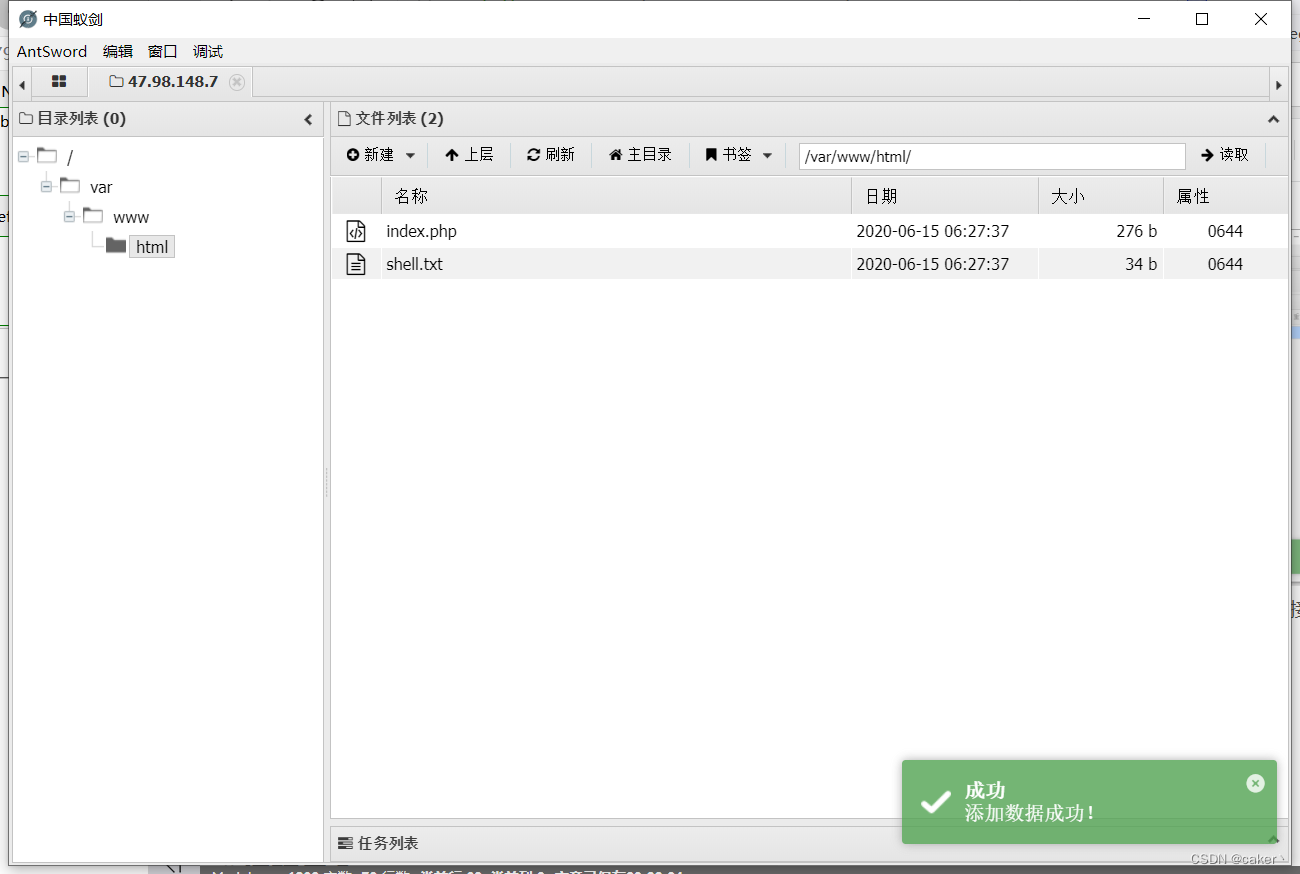Screen dimensions: 1300x874
Task: Open the 调试 menu
Action: click(x=208, y=51)
